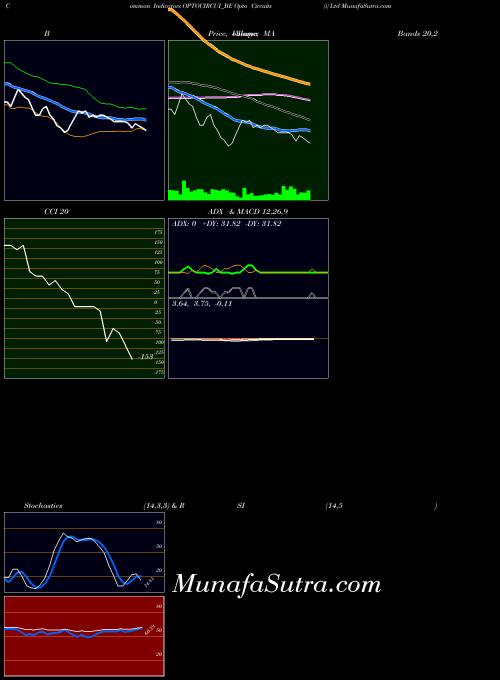Select the CCI 20 chart panel
Viewport: 500px width, 680px height.
click(84, 298)
